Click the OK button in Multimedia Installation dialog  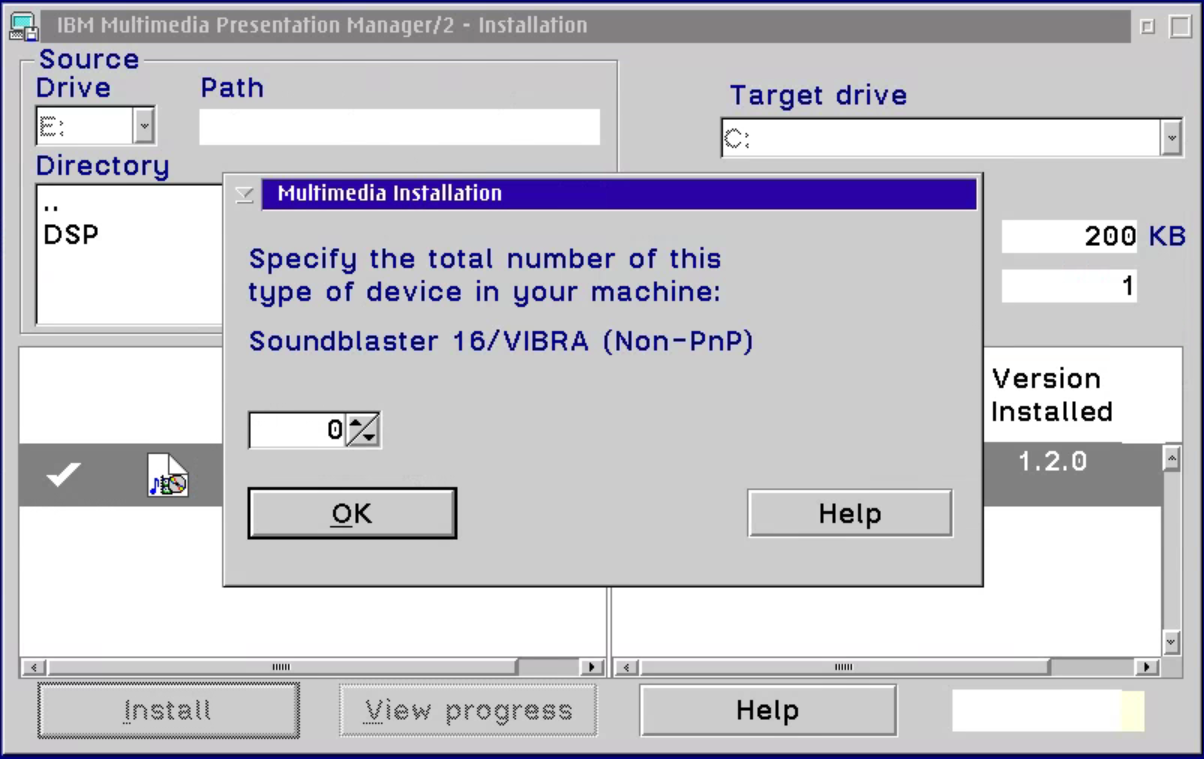coord(352,513)
